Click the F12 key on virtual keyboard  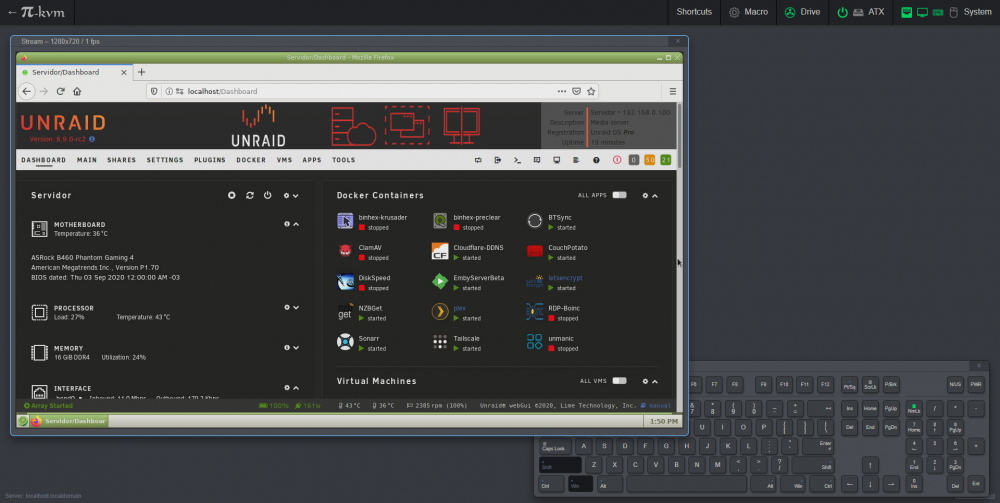(x=826, y=384)
